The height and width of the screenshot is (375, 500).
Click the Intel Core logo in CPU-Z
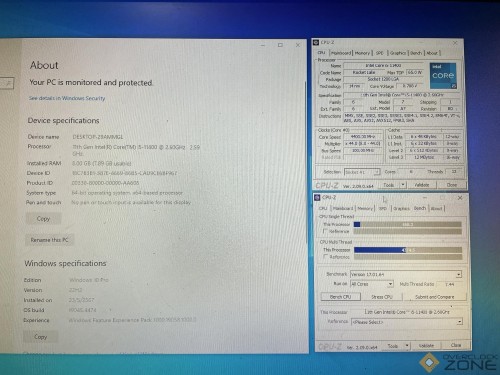coord(443,76)
